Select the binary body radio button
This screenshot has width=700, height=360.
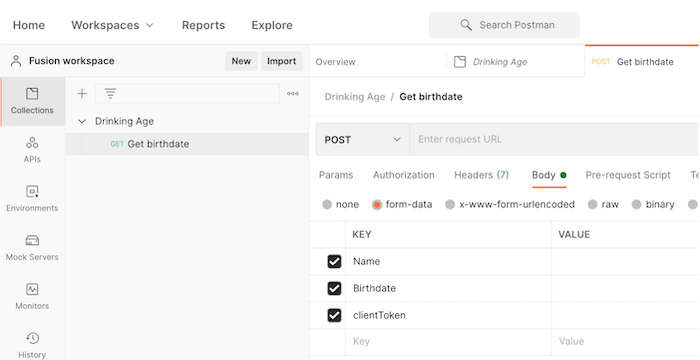(637, 205)
